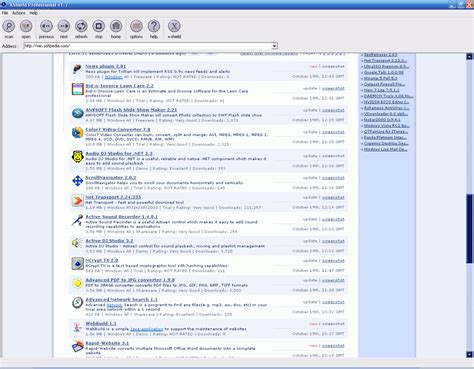This screenshot has height=369, width=474.
Task: Click the WebBuild icon
Action: [x=77, y=327]
